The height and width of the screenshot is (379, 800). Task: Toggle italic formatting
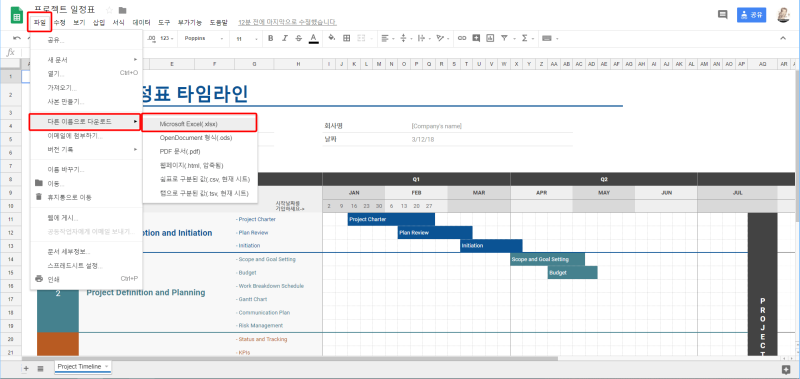(285, 38)
